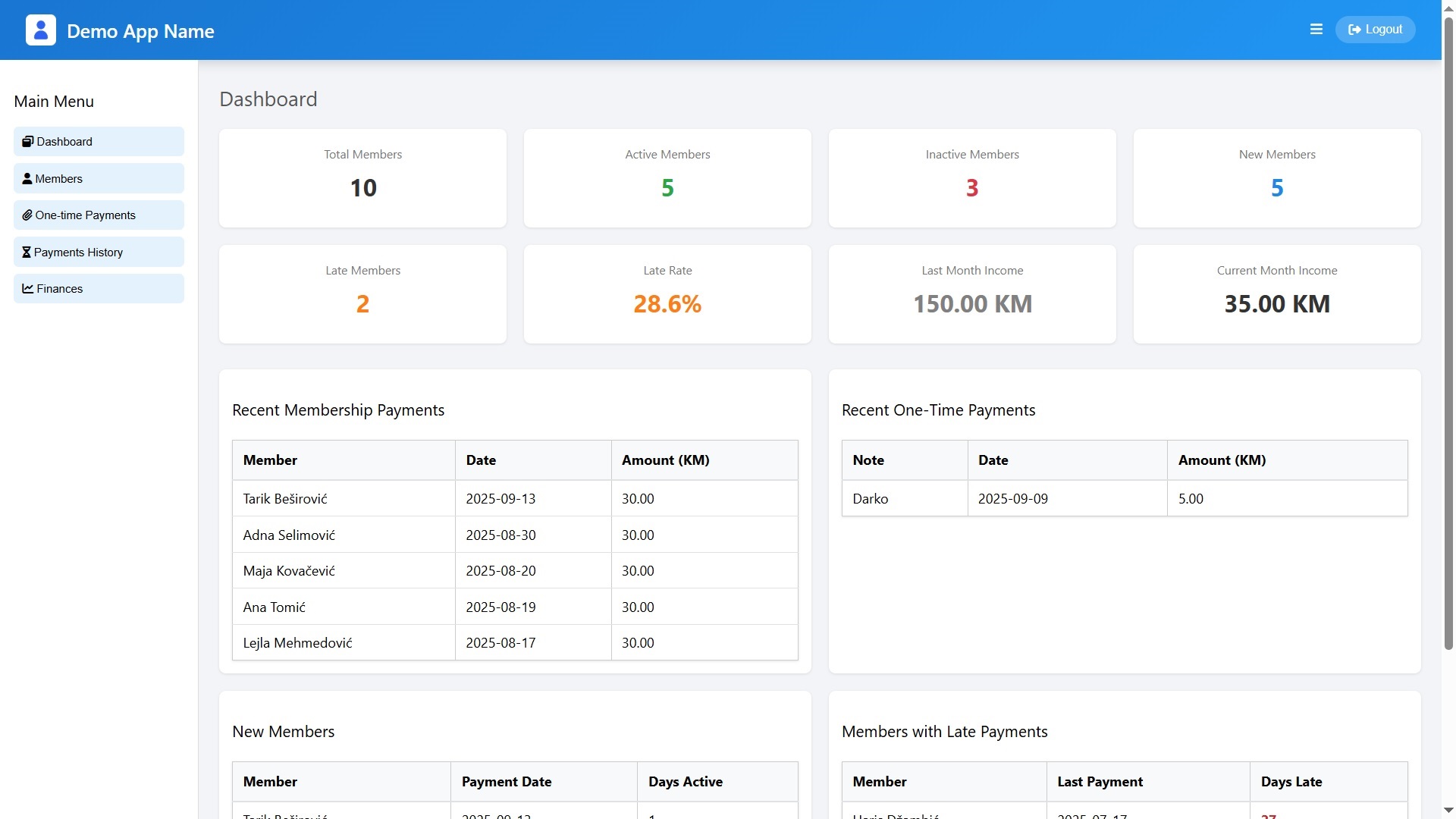Click the Payments History hourglass icon
The image size is (1456, 819).
[x=27, y=253]
